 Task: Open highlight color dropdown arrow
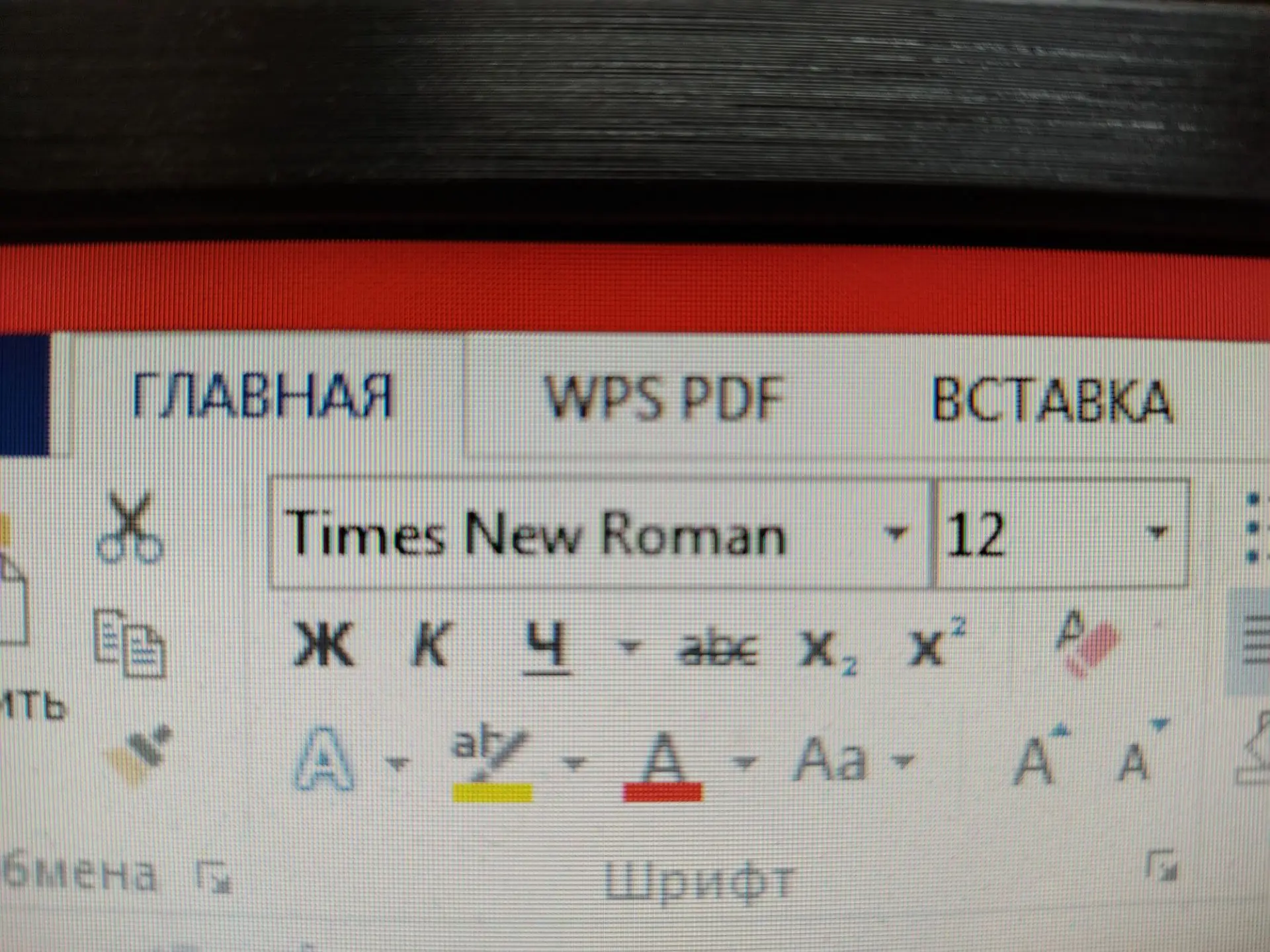(574, 764)
